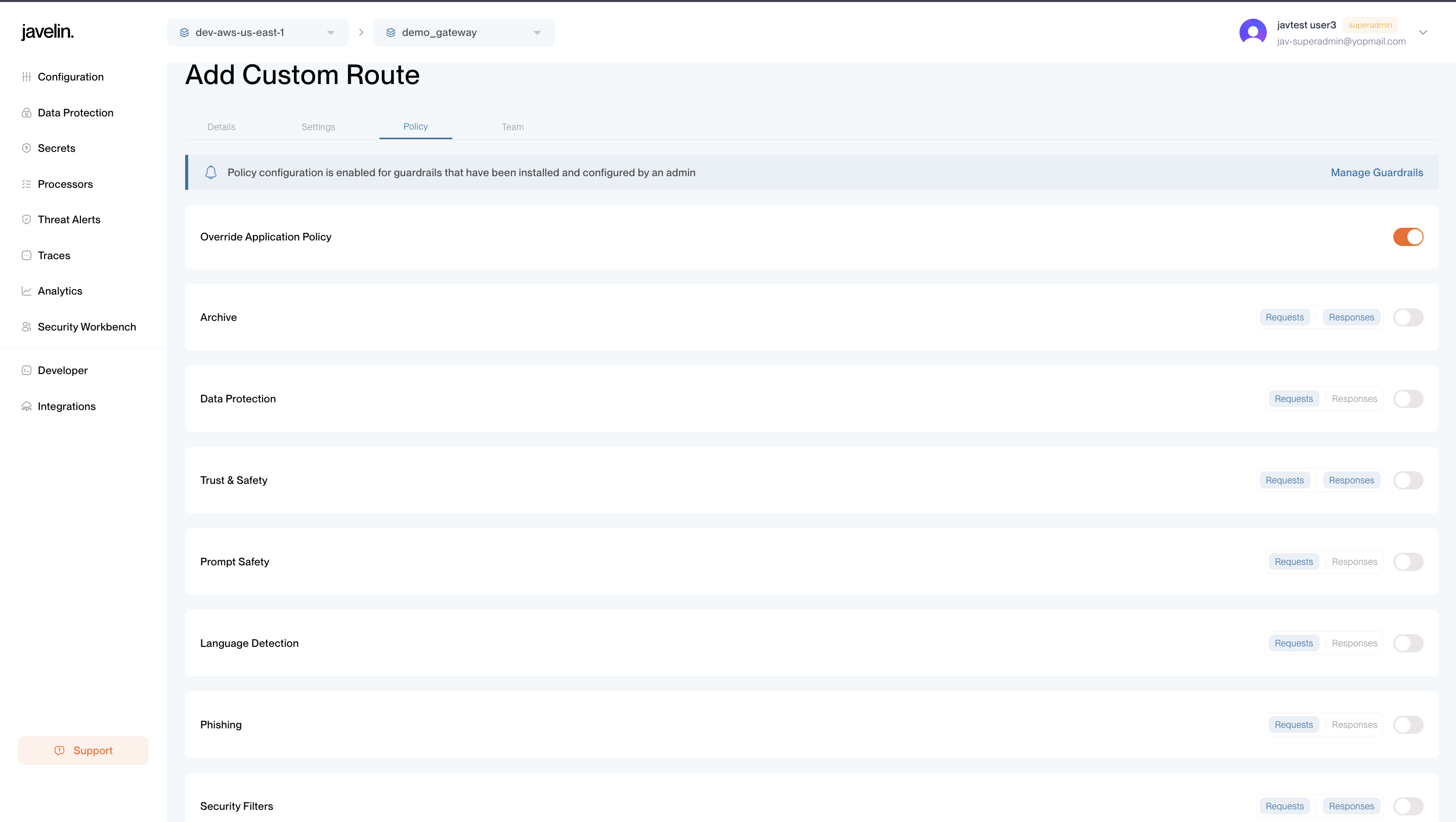Click the breadcrumb arrow between selectors

click(x=361, y=33)
